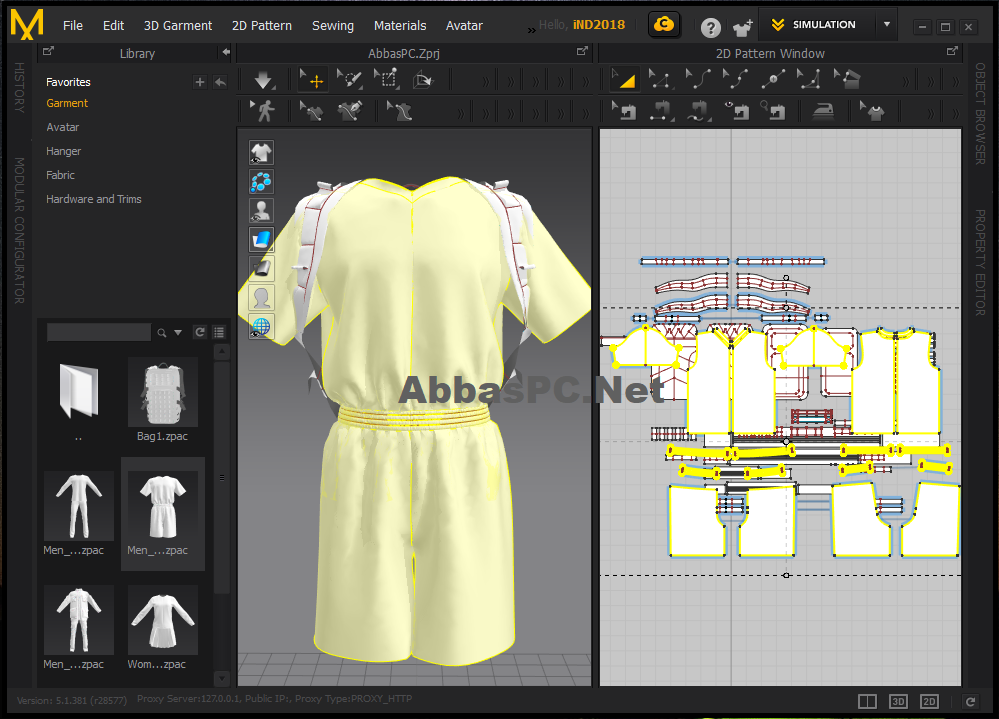The height and width of the screenshot is (719, 999).
Task: Select the Polygon pattern creation tool
Action: (847, 80)
